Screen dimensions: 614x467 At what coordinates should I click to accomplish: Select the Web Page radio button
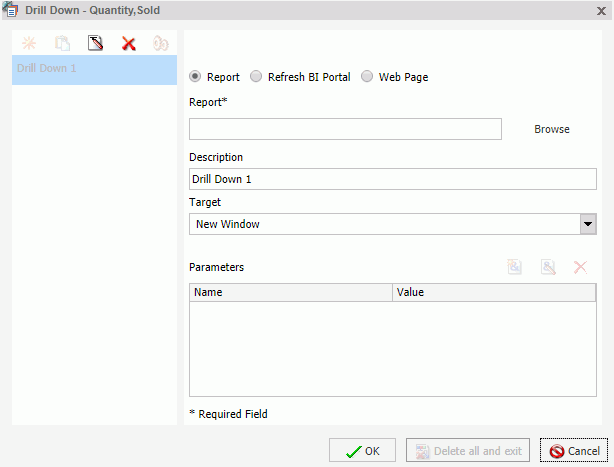click(367, 76)
